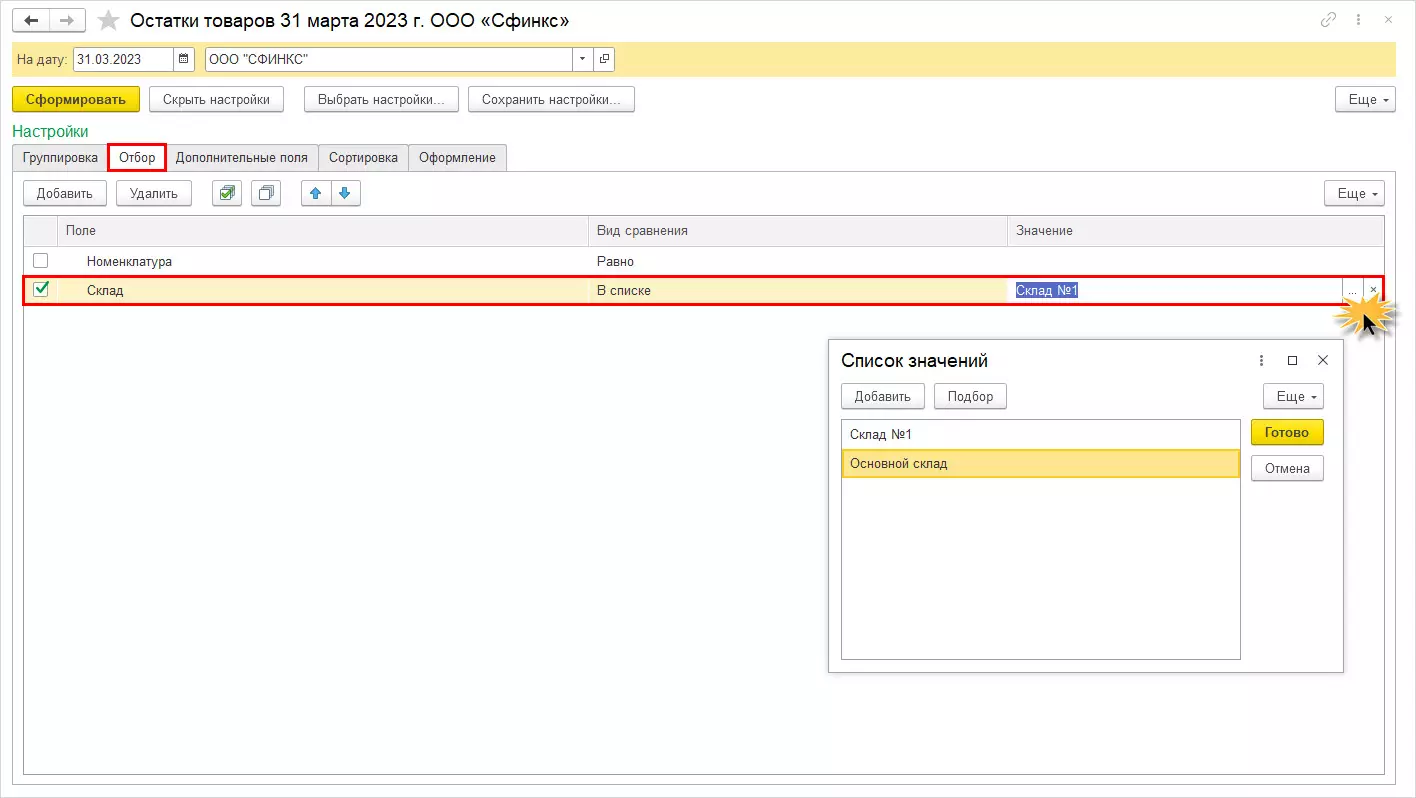The width and height of the screenshot is (1416, 798).
Task: Switch to the Группировка tab
Action: pyautogui.click(x=60, y=157)
